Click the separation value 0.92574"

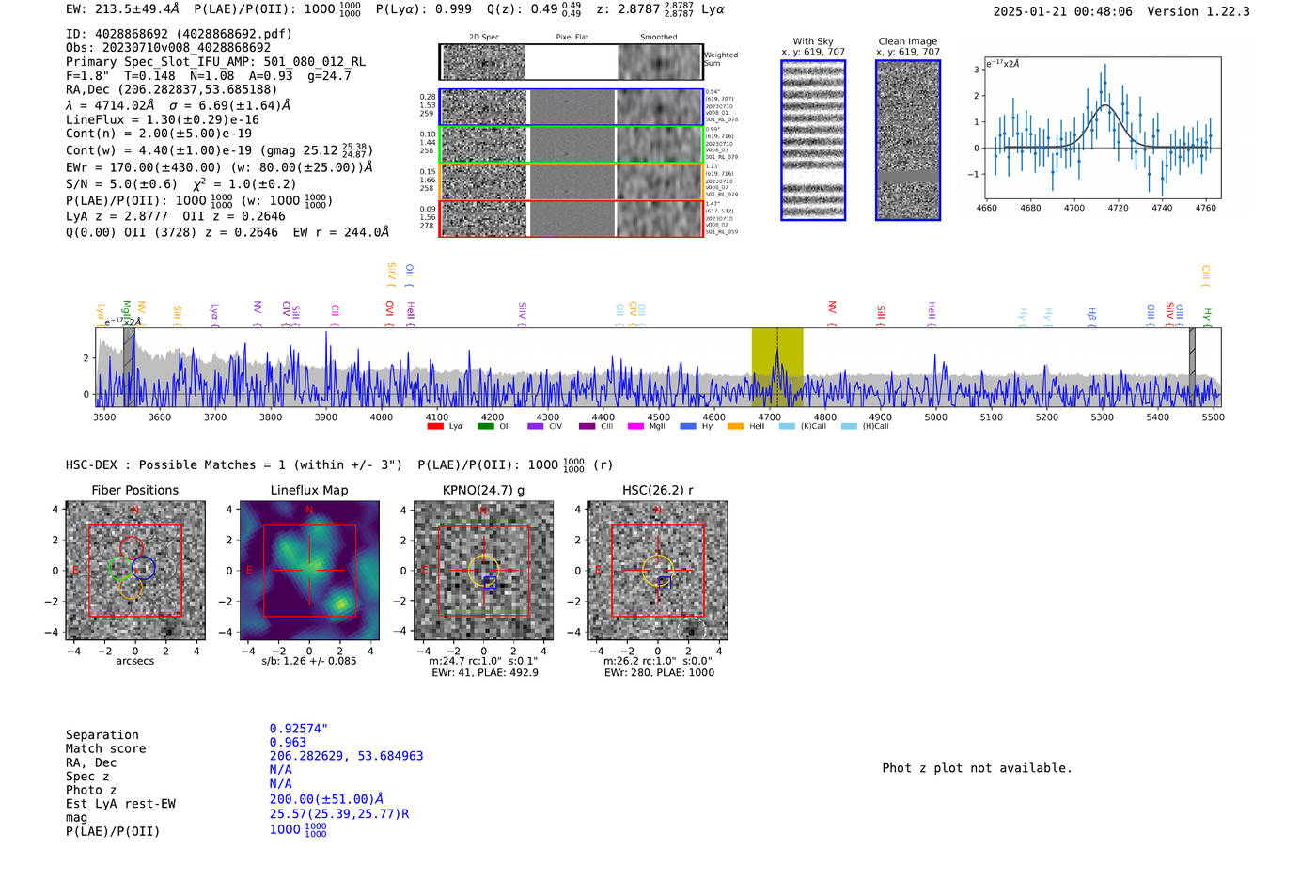click(x=299, y=729)
